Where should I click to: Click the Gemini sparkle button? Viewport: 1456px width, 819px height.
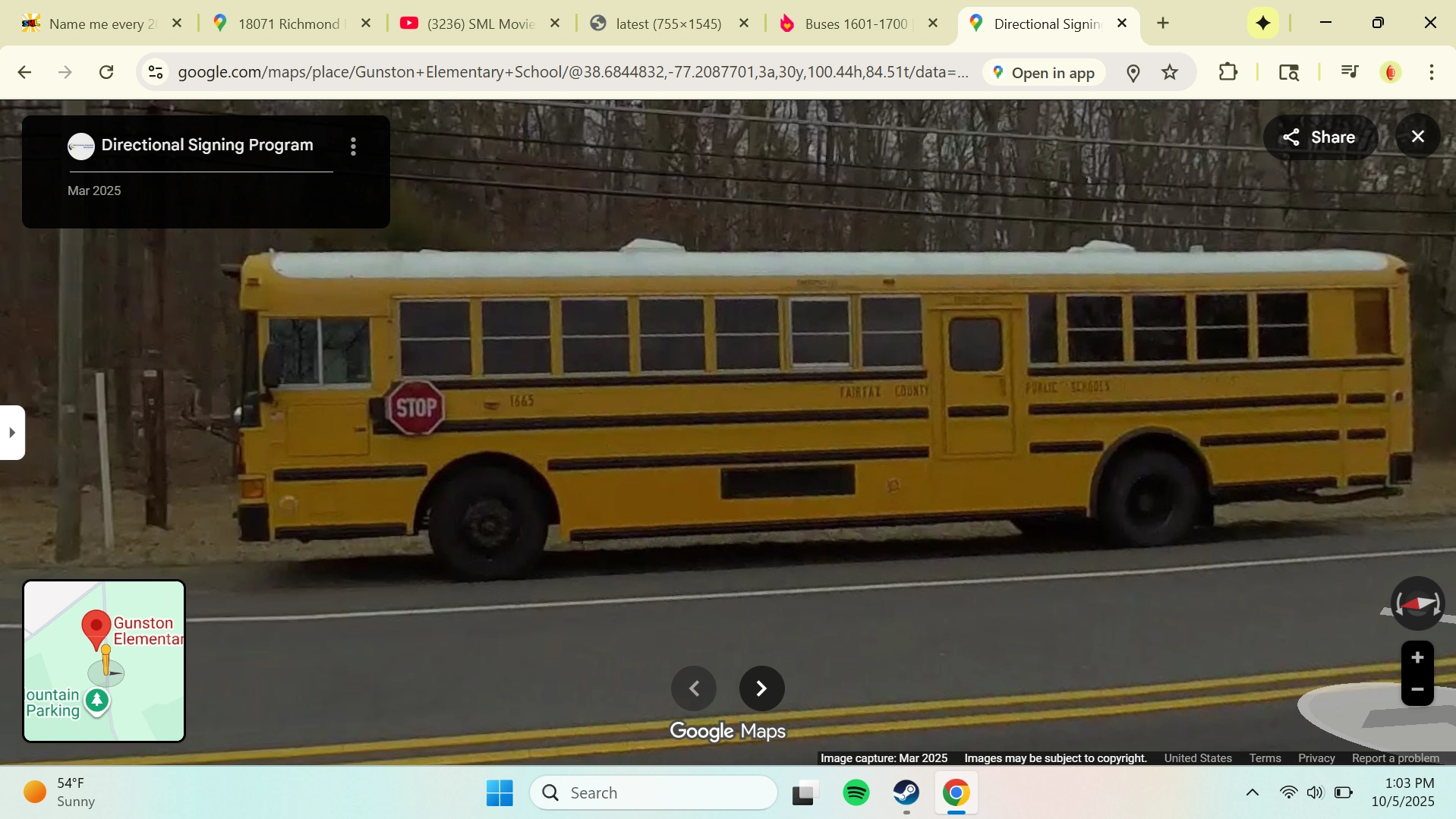[1263, 24]
